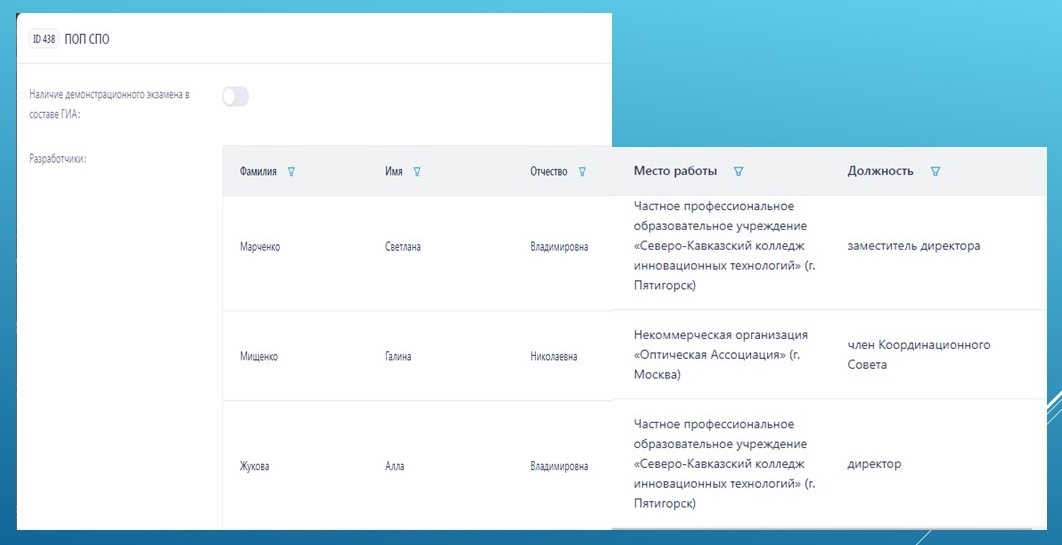Click the Место работы column header
The height and width of the screenshot is (545, 1062).
point(675,171)
